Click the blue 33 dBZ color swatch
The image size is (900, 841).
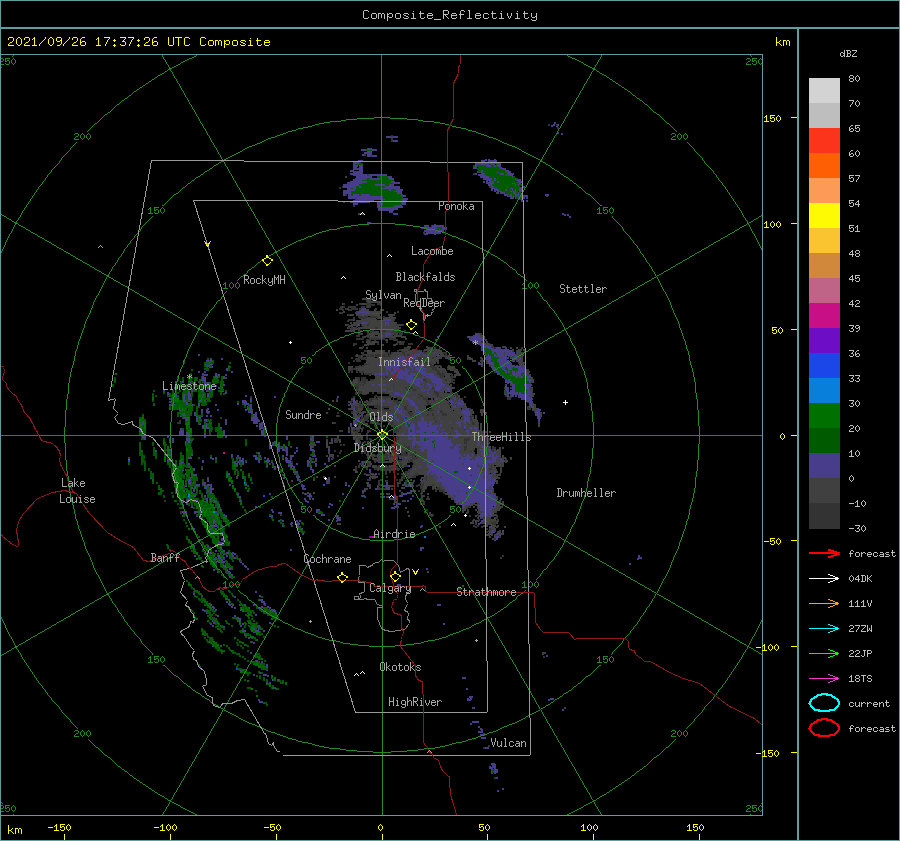tap(824, 366)
